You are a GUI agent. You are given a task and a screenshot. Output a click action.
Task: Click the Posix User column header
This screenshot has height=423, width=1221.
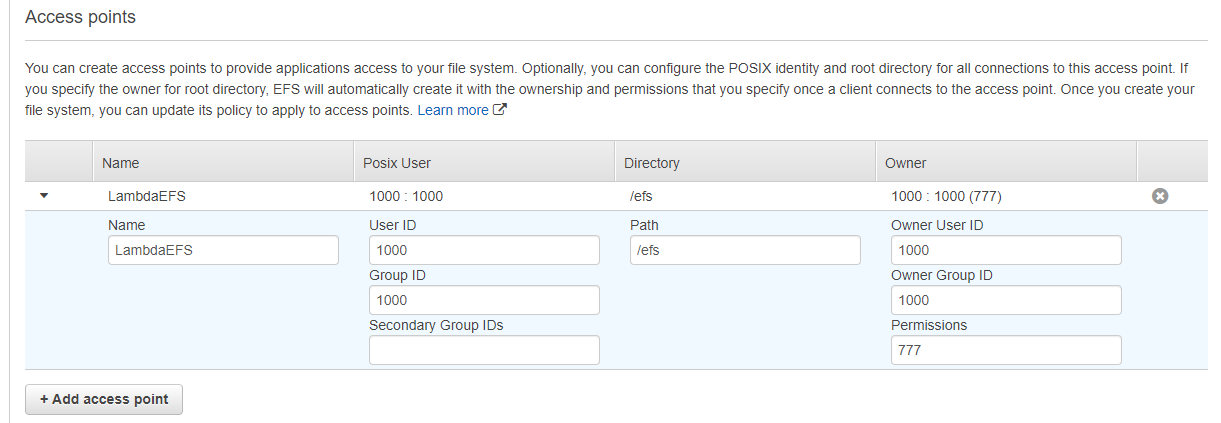click(397, 162)
